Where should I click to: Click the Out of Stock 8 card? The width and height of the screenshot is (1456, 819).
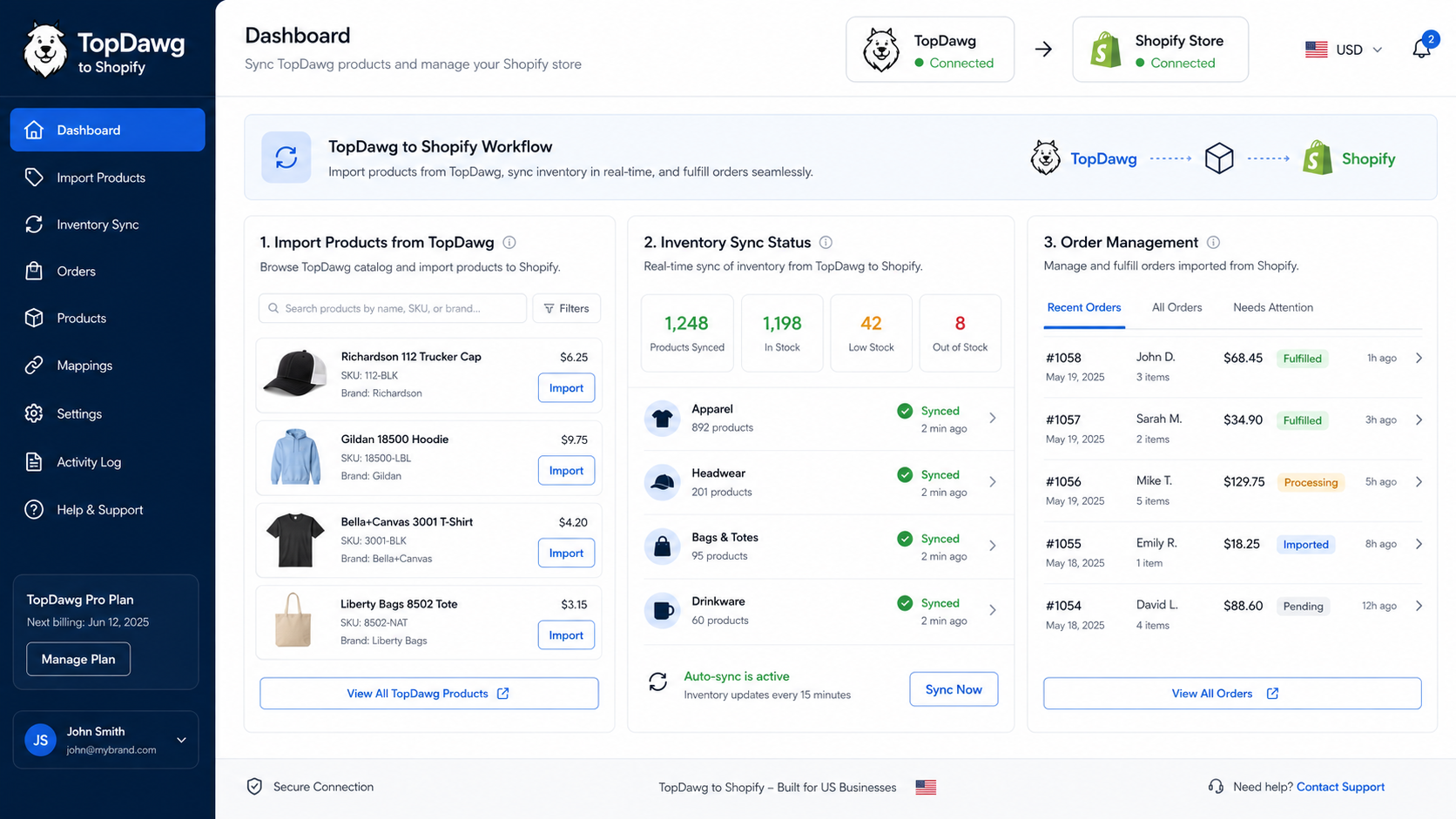click(x=960, y=333)
